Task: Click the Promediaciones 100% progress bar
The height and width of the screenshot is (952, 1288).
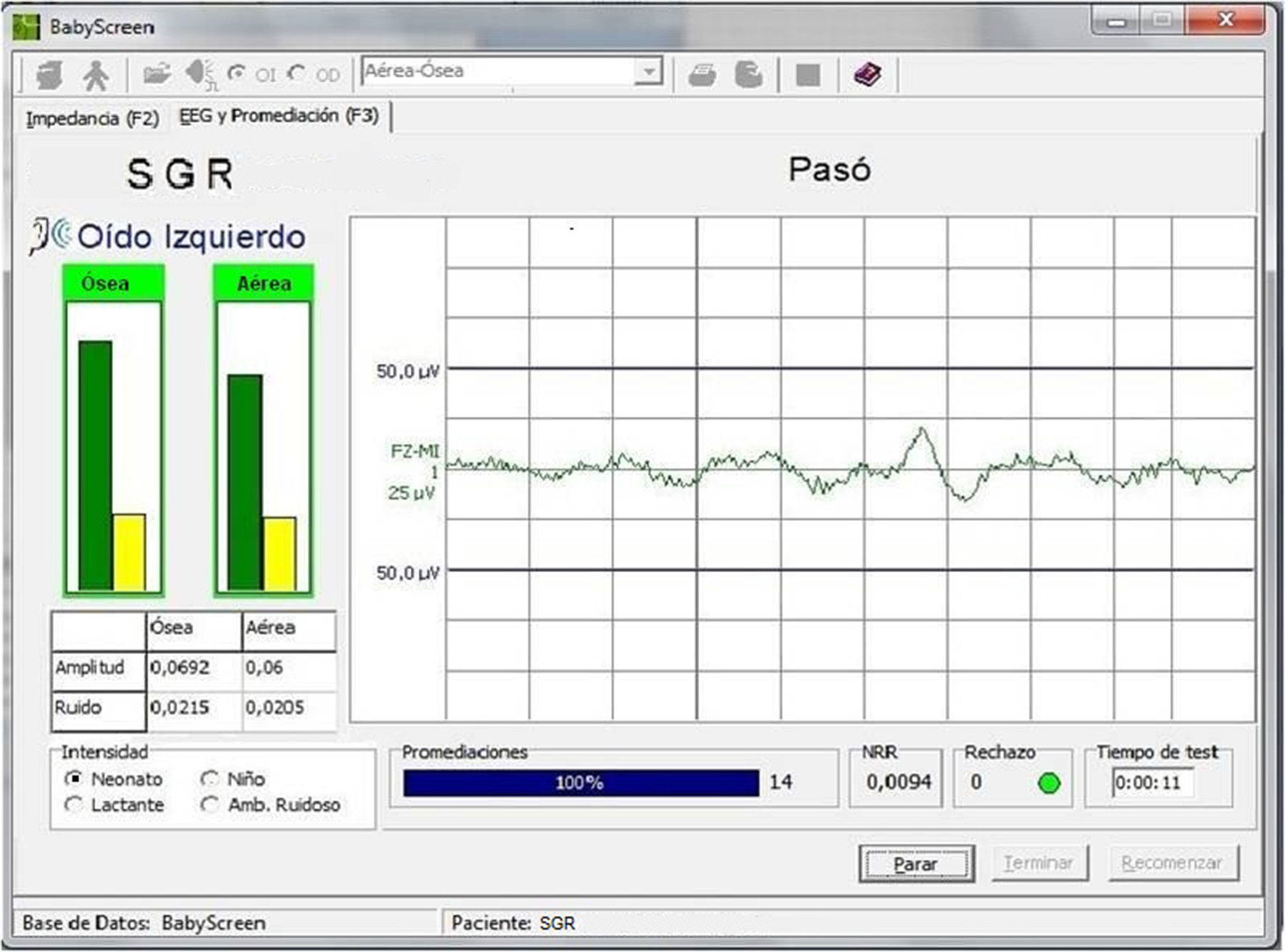Action: tap(580, 782)
